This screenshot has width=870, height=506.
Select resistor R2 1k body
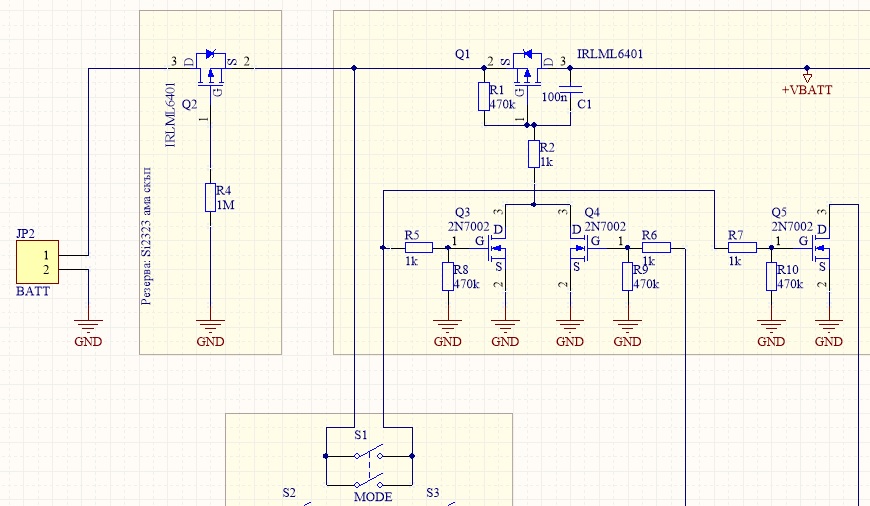[x=534, y=154]
